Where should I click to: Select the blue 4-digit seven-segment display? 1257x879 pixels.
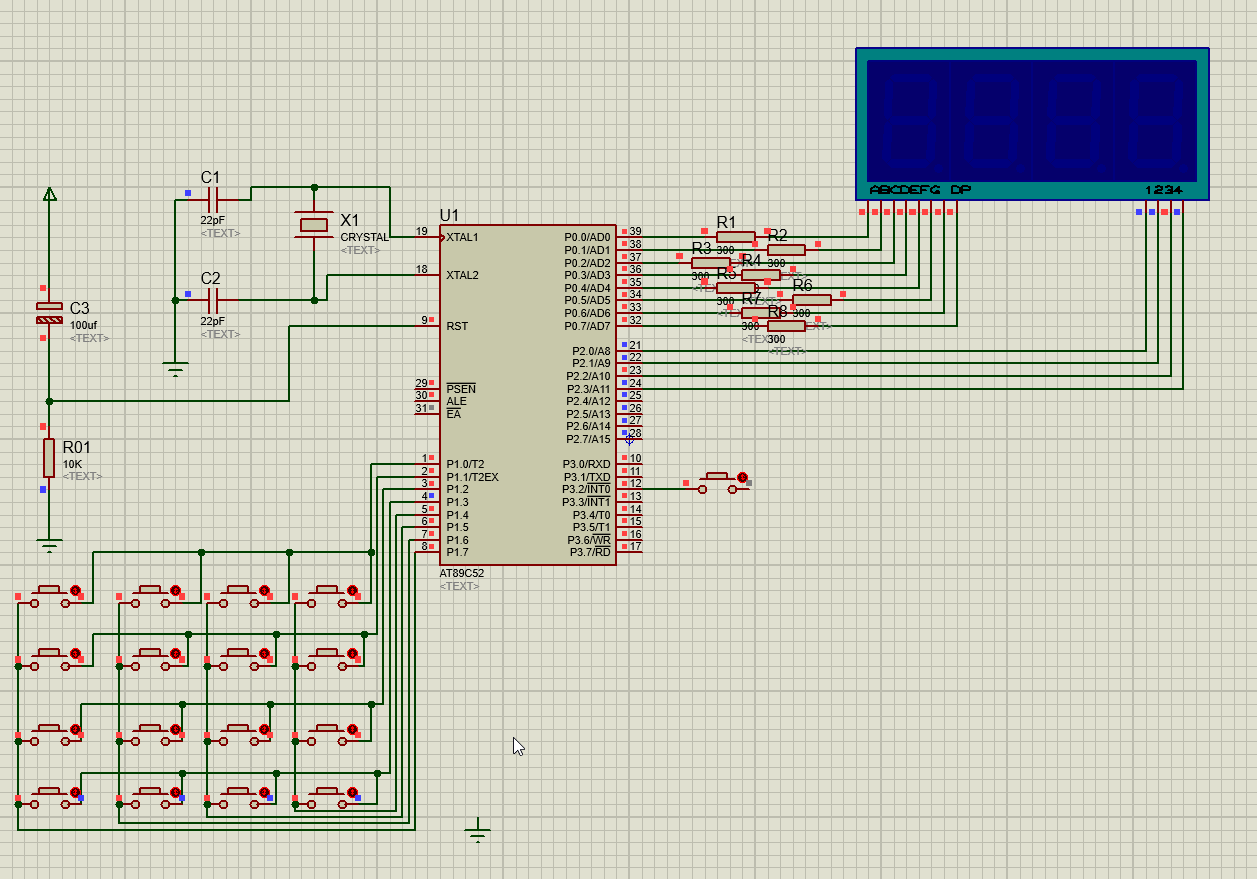[1031, 120]
